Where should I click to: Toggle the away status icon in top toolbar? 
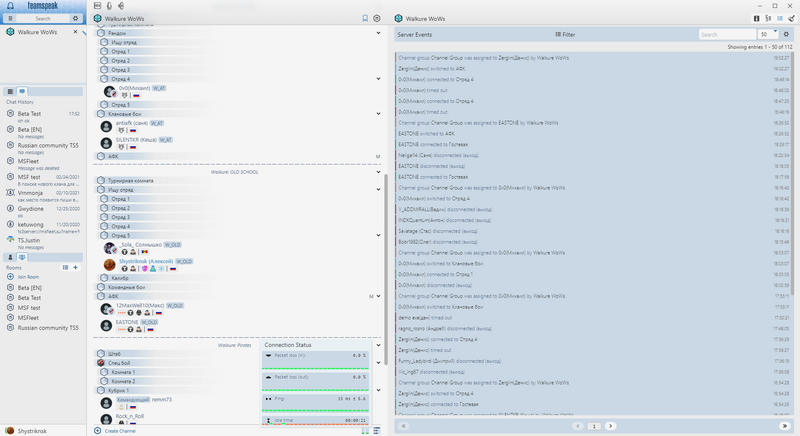pyautogui.click(x=97, y=6)
